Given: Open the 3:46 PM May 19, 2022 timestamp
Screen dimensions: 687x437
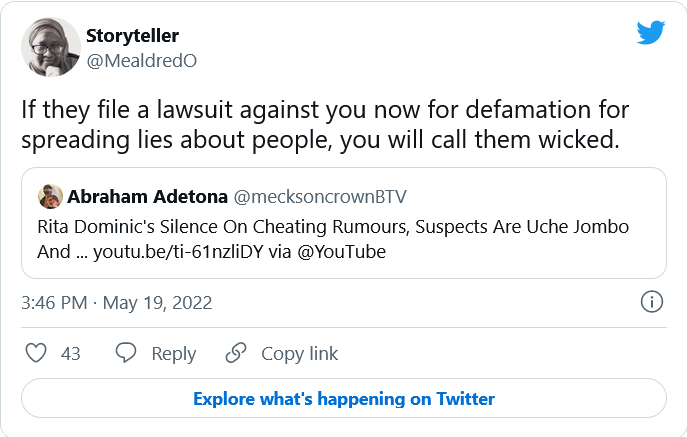Looking at the screenshot, I should click(x=117, y=302).
